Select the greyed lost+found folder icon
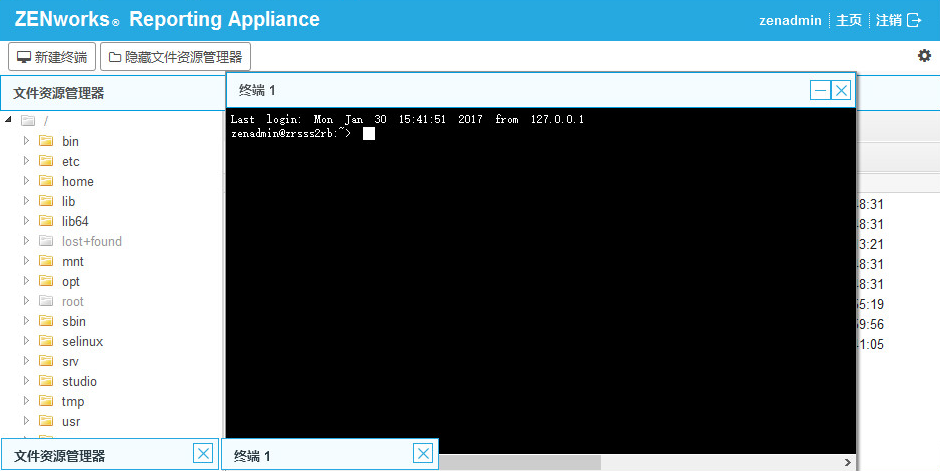The height and width of the screenshot is (471, 940). pyautogui.click(x=46, y=241)
